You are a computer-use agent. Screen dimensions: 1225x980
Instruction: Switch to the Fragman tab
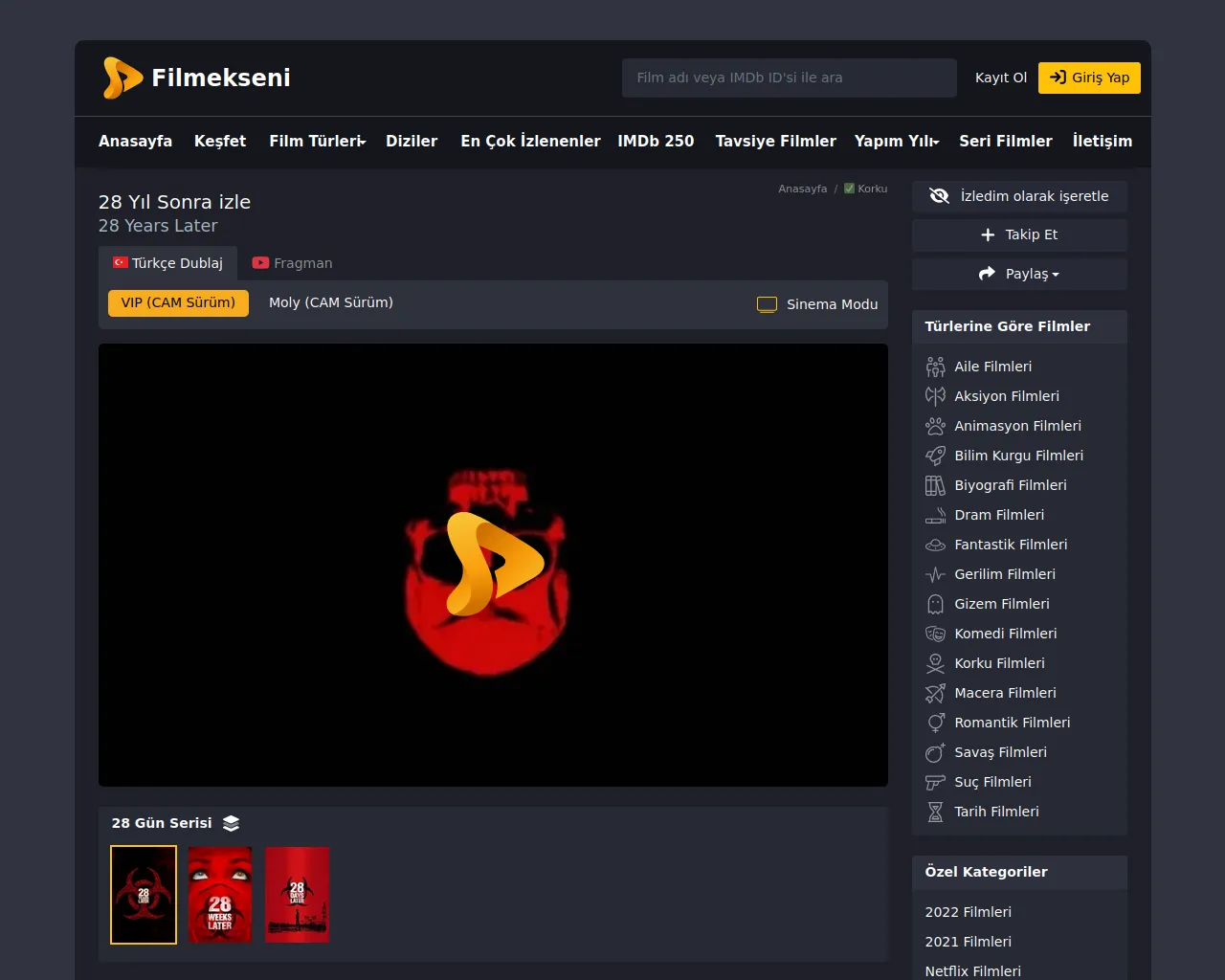292,263
